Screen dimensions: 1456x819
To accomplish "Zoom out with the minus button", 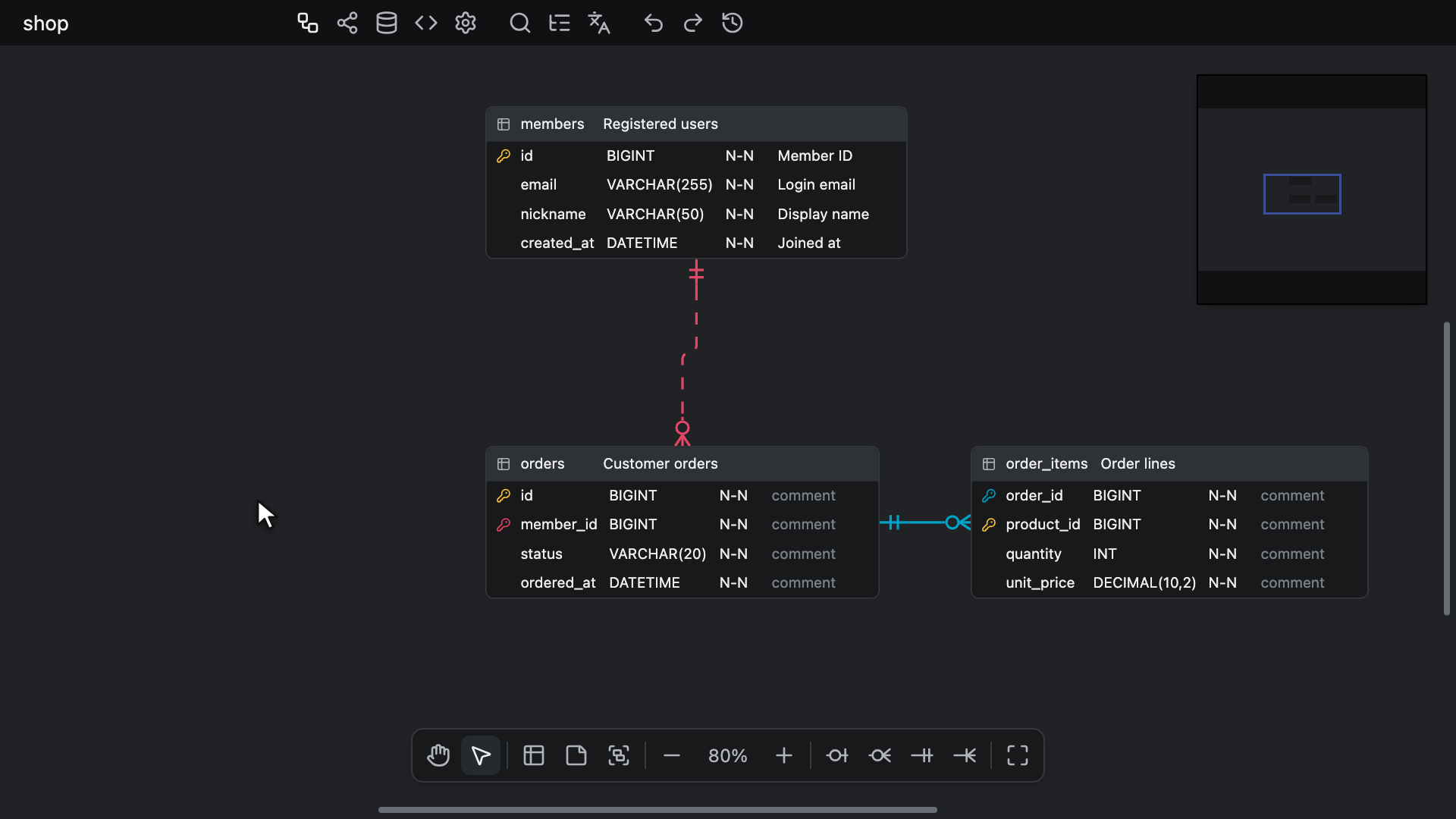I will tap(672, 755).
